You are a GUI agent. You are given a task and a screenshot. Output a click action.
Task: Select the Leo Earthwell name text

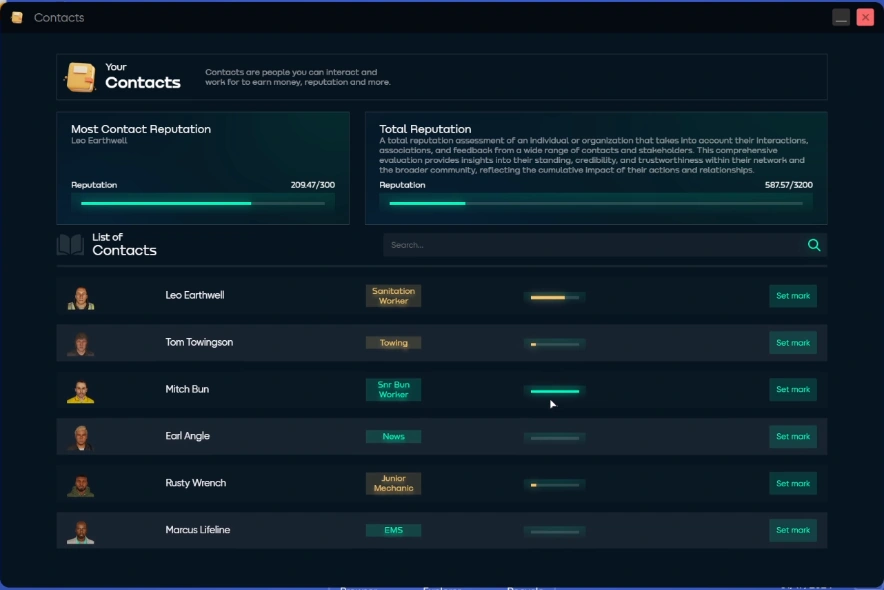click(195, 295)
